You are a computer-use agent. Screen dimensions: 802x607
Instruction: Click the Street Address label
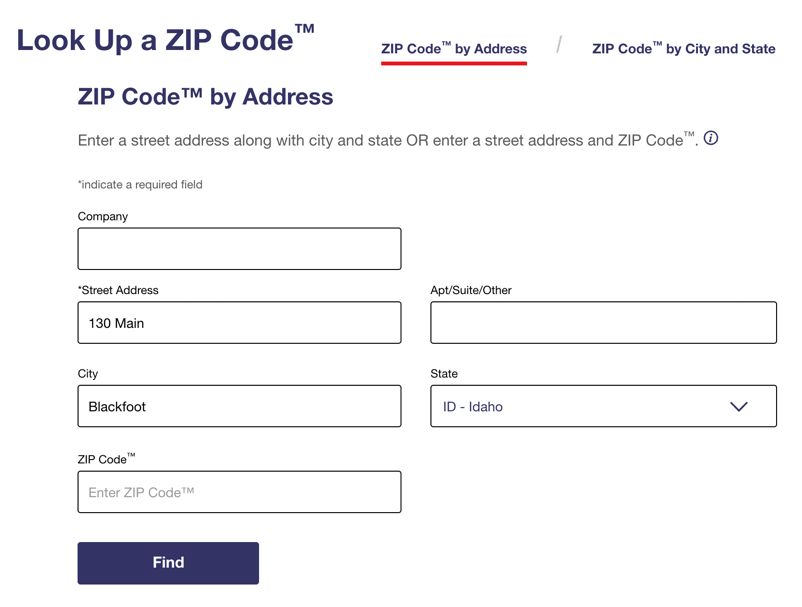[x=118, y=290]
